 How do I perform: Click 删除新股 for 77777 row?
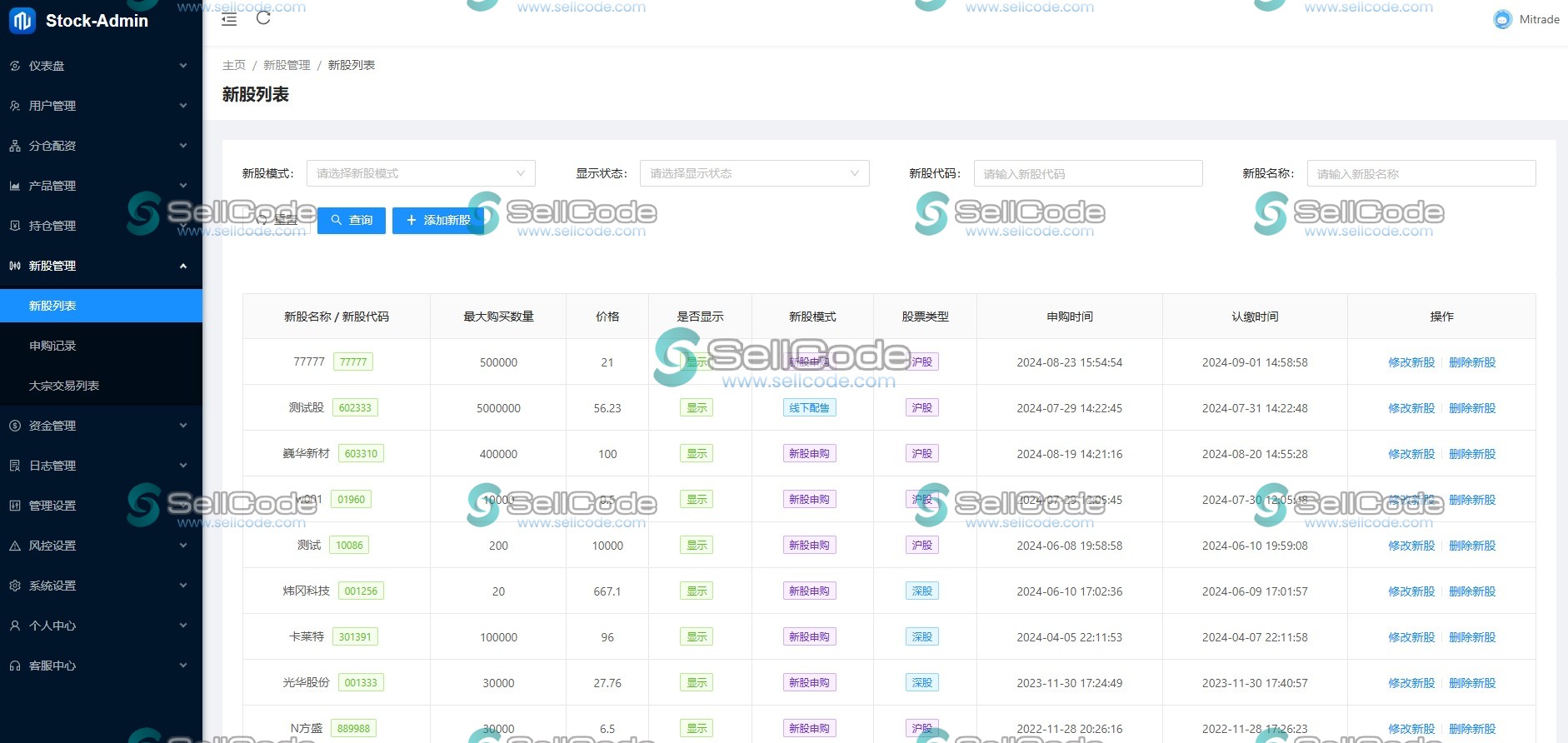point(1472,362)
